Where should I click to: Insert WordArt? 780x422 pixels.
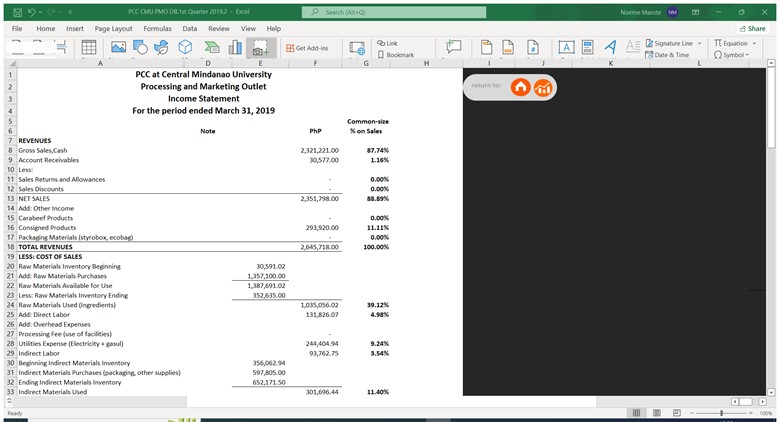click(x=610, y=47)
